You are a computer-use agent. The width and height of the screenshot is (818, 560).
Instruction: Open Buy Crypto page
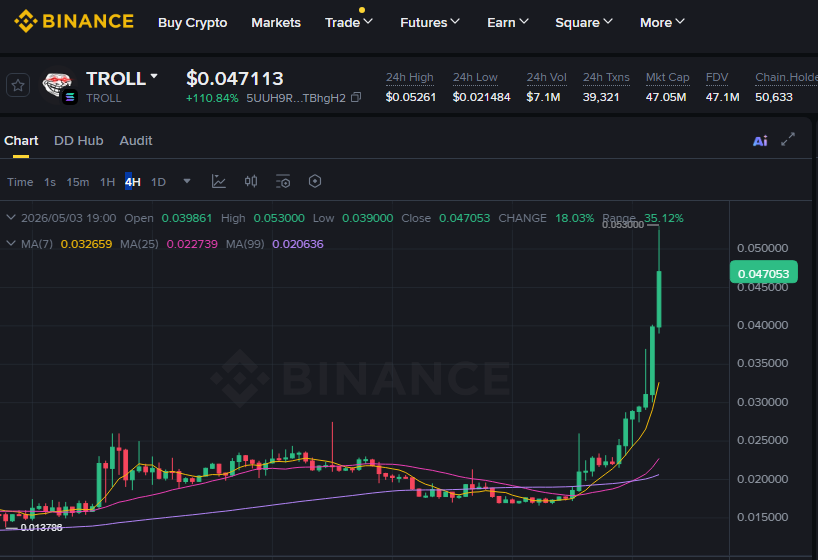point(193,22)
